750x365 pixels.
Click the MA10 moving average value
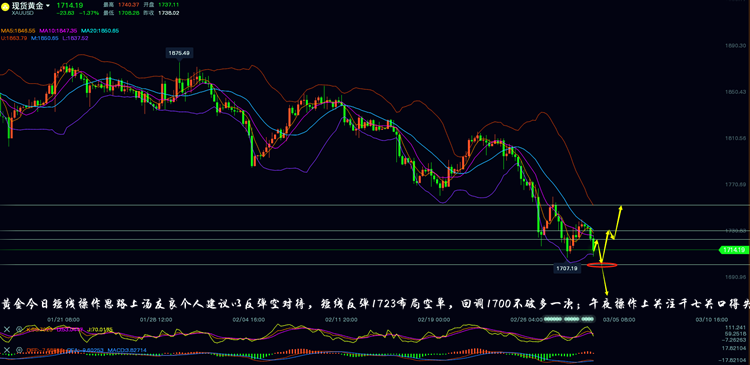click(x=58, y=31)
